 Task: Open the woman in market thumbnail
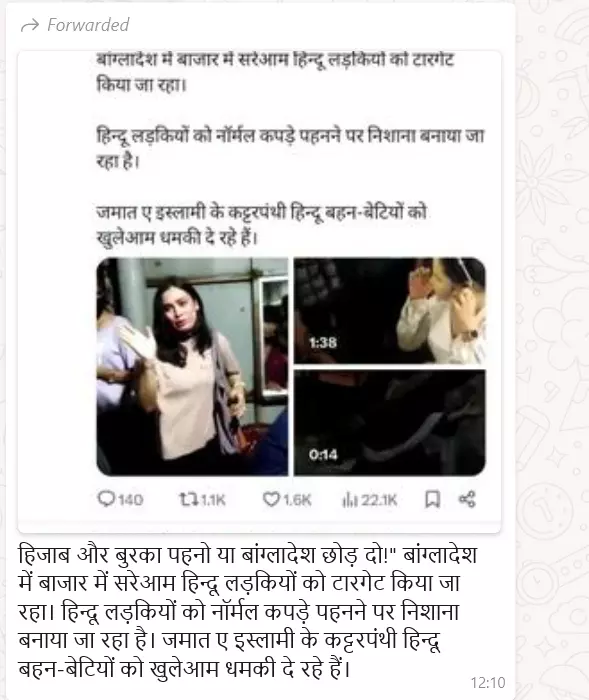pyautogui.click(x=192, y=367)
